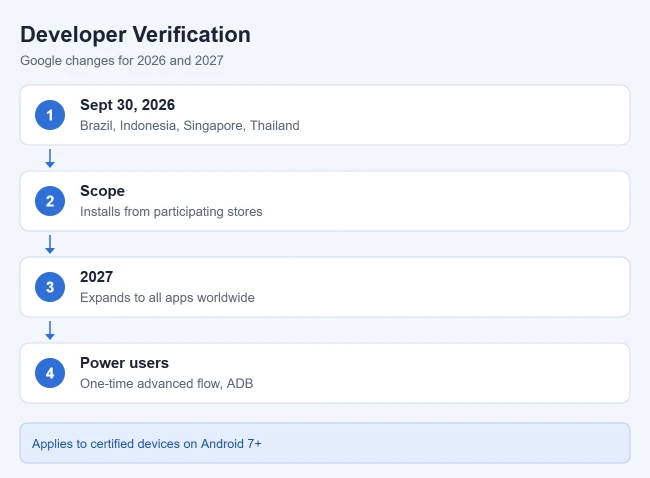Click the 'Power users' card title
650x478 pixels.
pyautogui.click(x=124, y=363)
